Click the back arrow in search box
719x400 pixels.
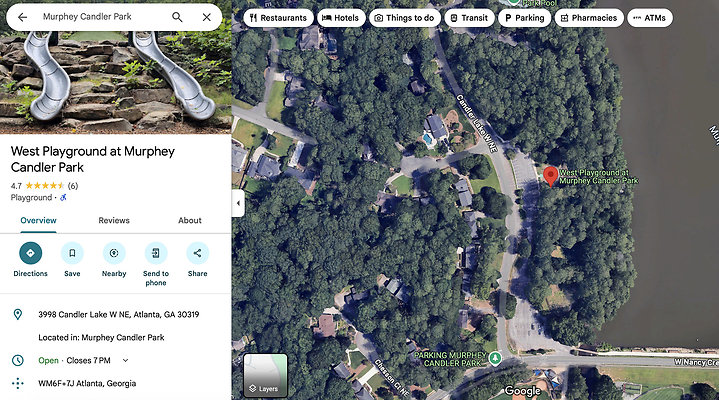22,17
